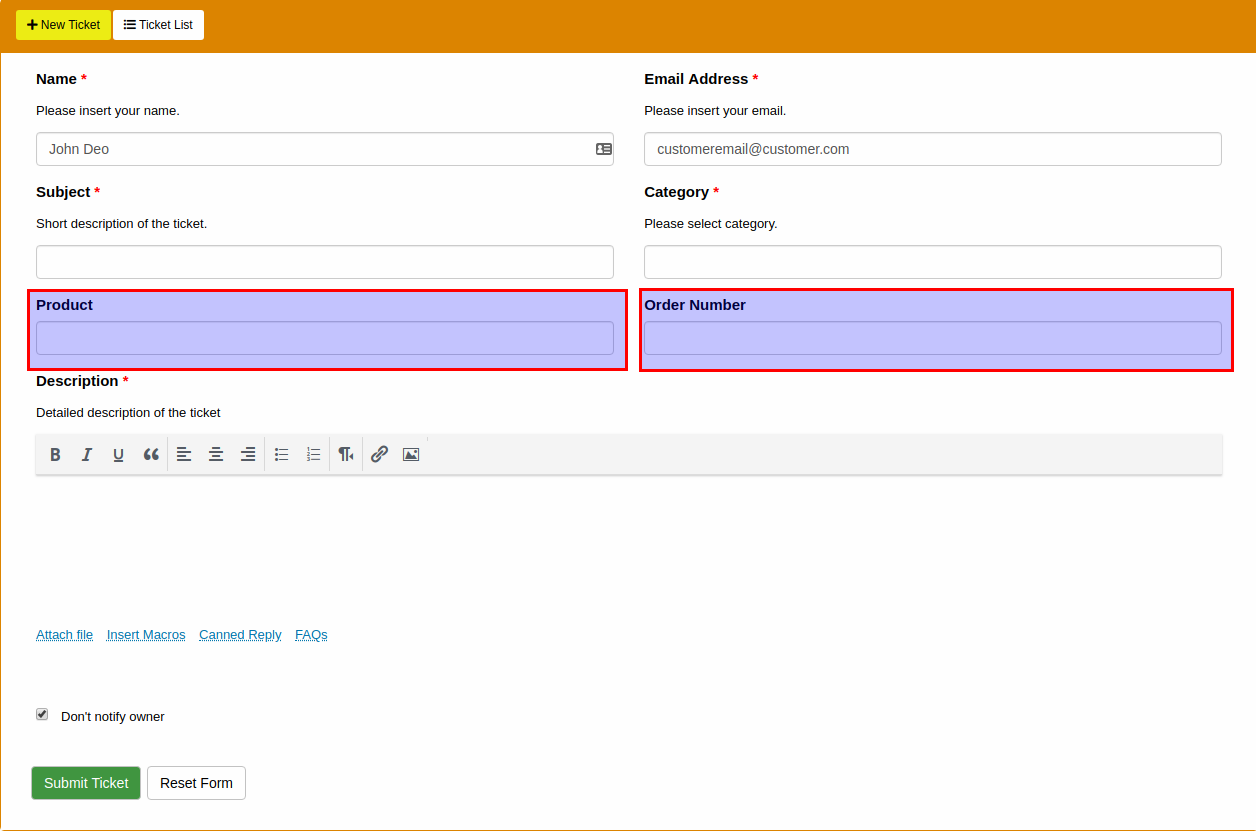The height and width of the screenshot is (831, 1256).
Task: Toggle text direction with the paragraph icon
Action: click(x=345, y=454)
